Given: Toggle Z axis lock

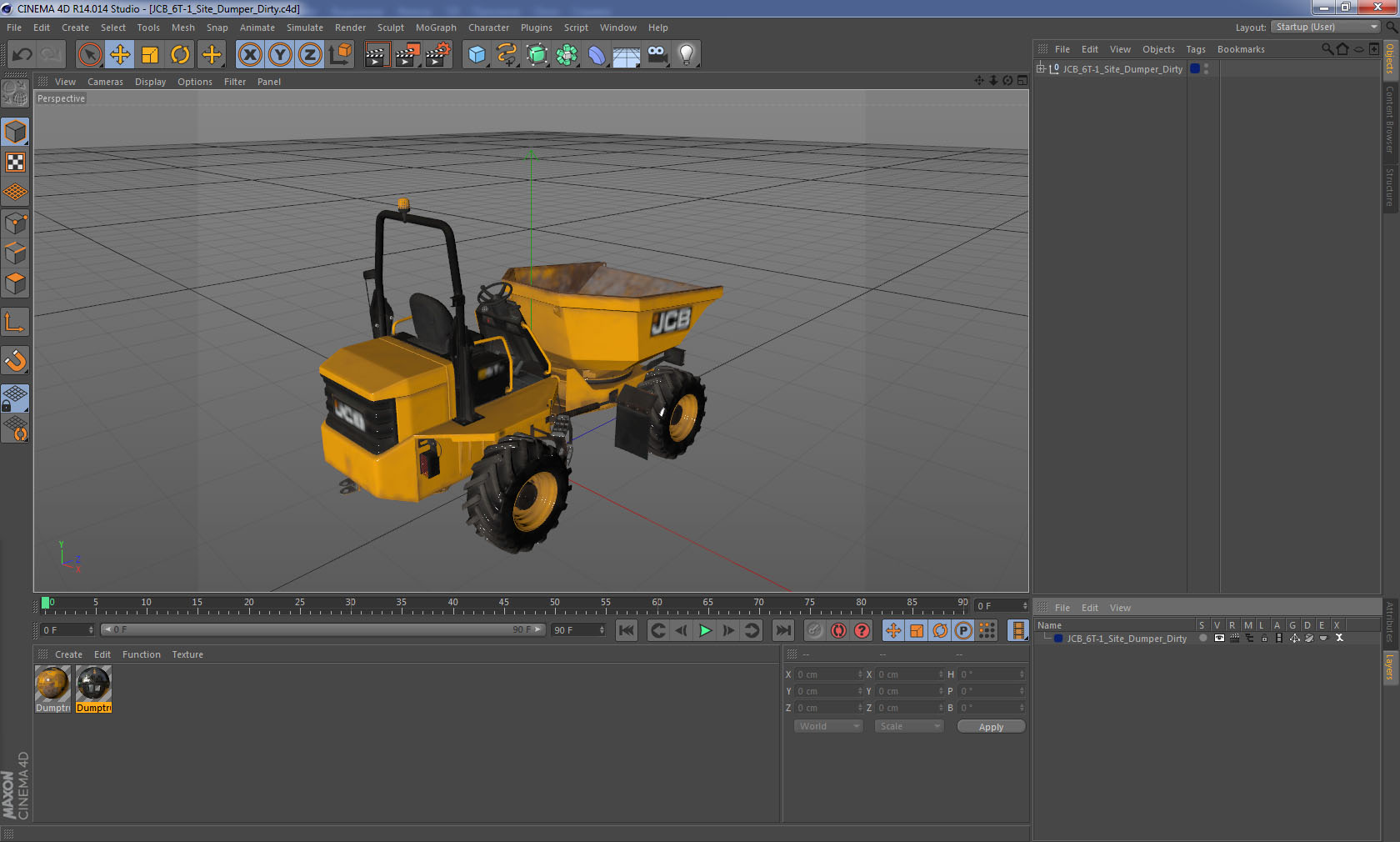Looking at the screenshot, I should [x=310, y=55].
